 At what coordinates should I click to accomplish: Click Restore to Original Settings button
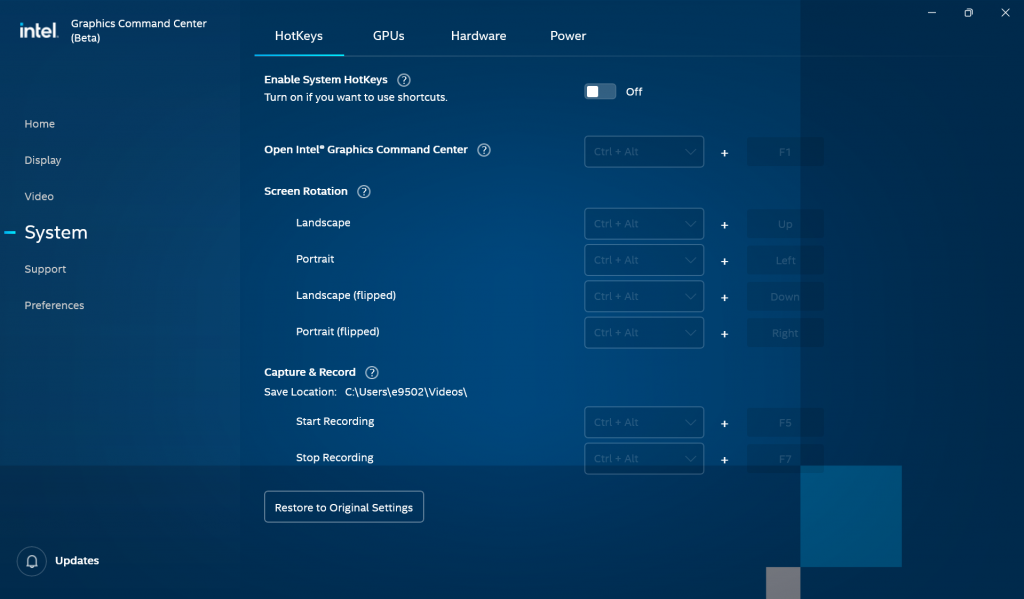click(344, 507)
